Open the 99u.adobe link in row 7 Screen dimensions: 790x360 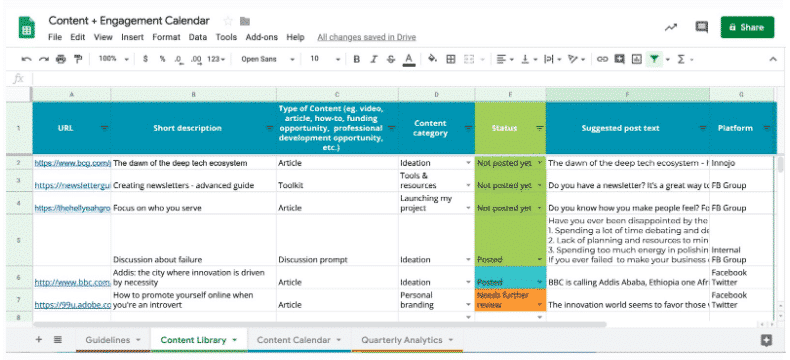[73, 305]
